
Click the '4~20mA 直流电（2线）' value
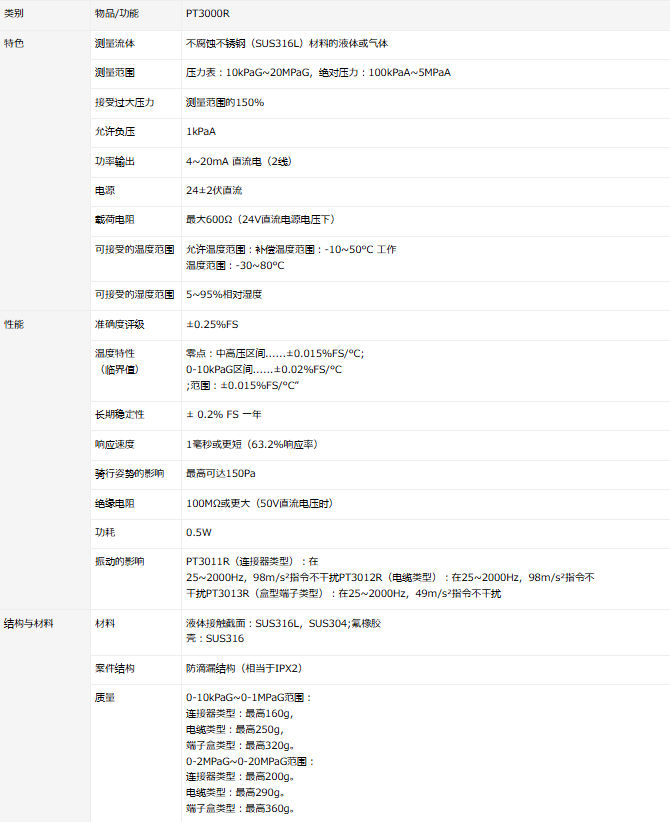point(239,161)
